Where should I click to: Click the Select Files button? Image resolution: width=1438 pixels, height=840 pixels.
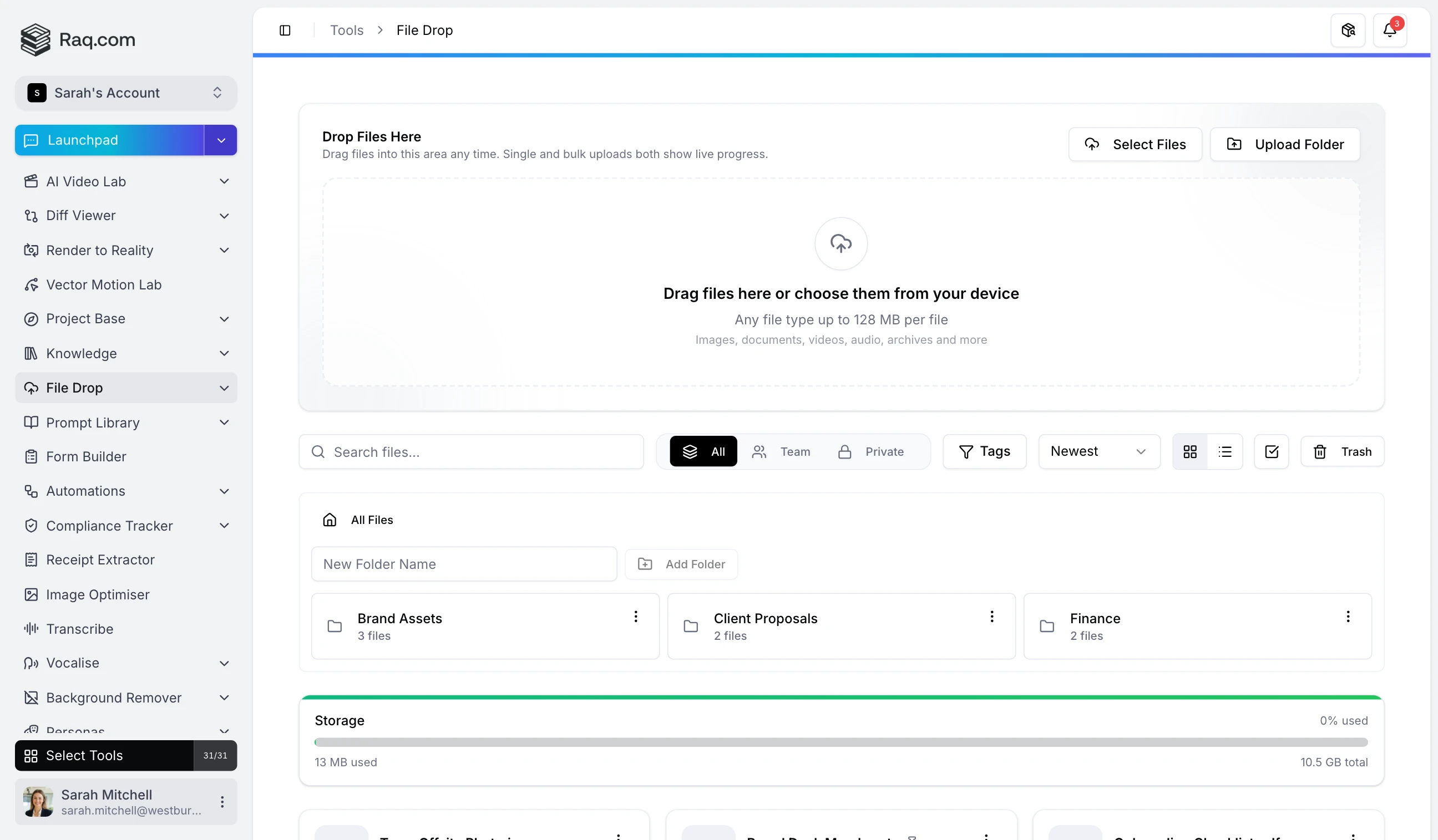tap(1135, 144)
